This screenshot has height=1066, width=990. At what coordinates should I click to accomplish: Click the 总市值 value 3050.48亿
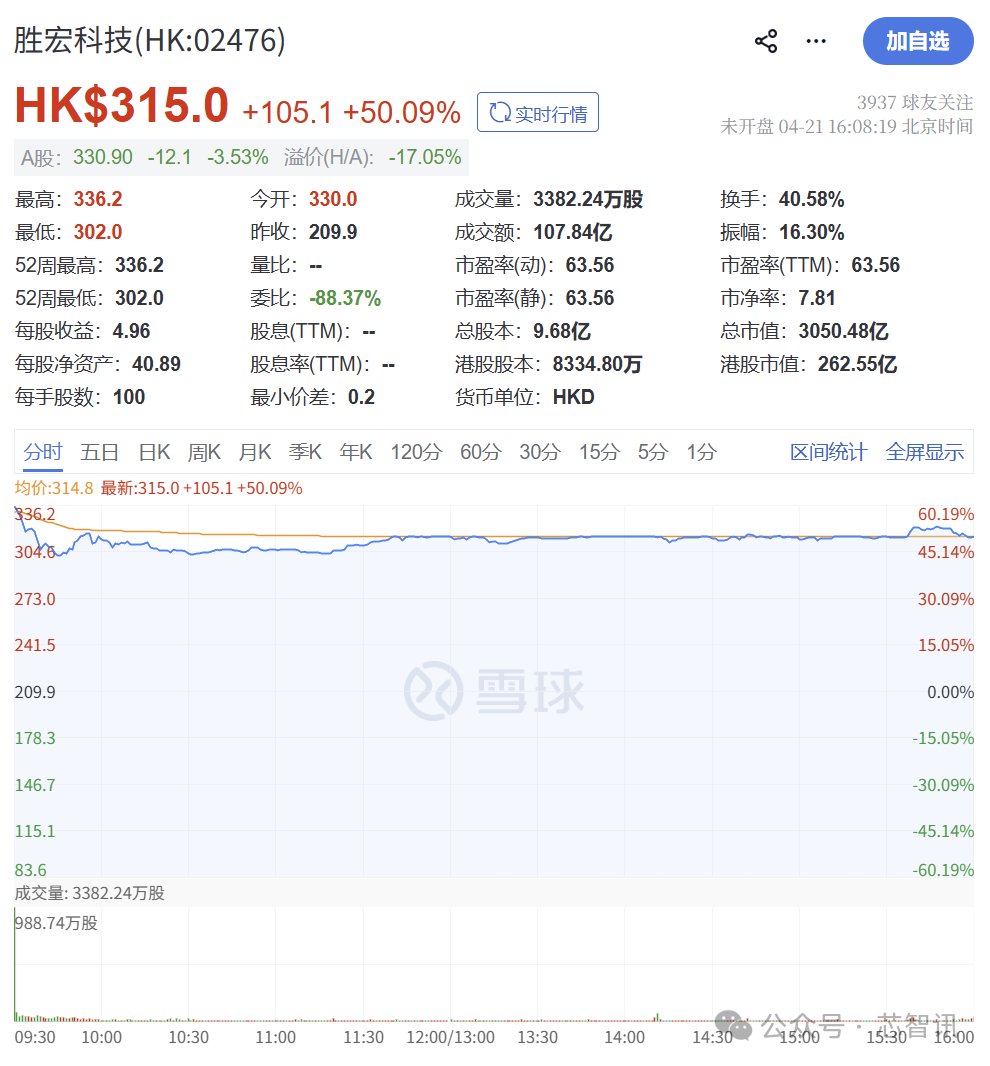843,331
